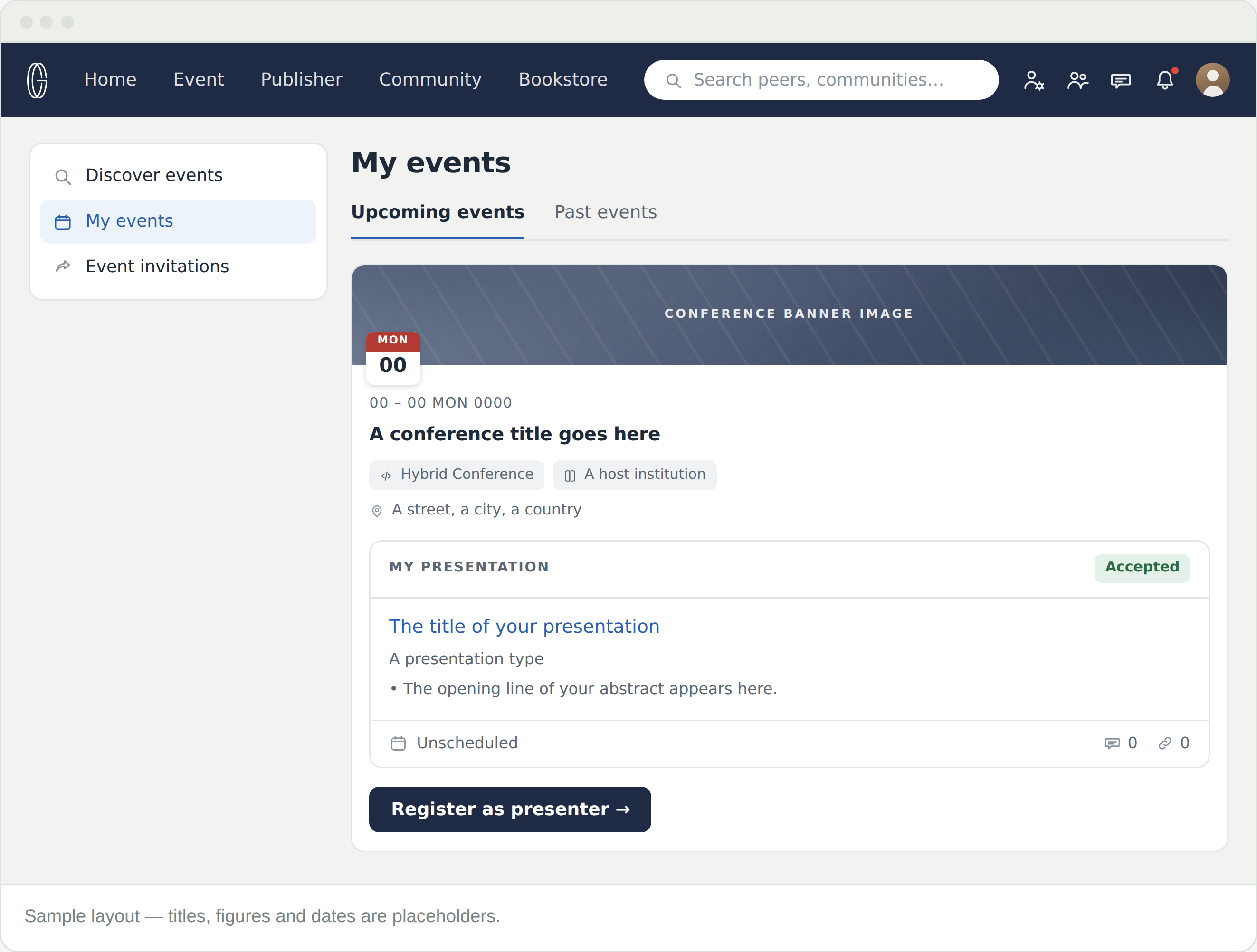
Task: Open the messages chat icon
Action: tap(1121, 80)
